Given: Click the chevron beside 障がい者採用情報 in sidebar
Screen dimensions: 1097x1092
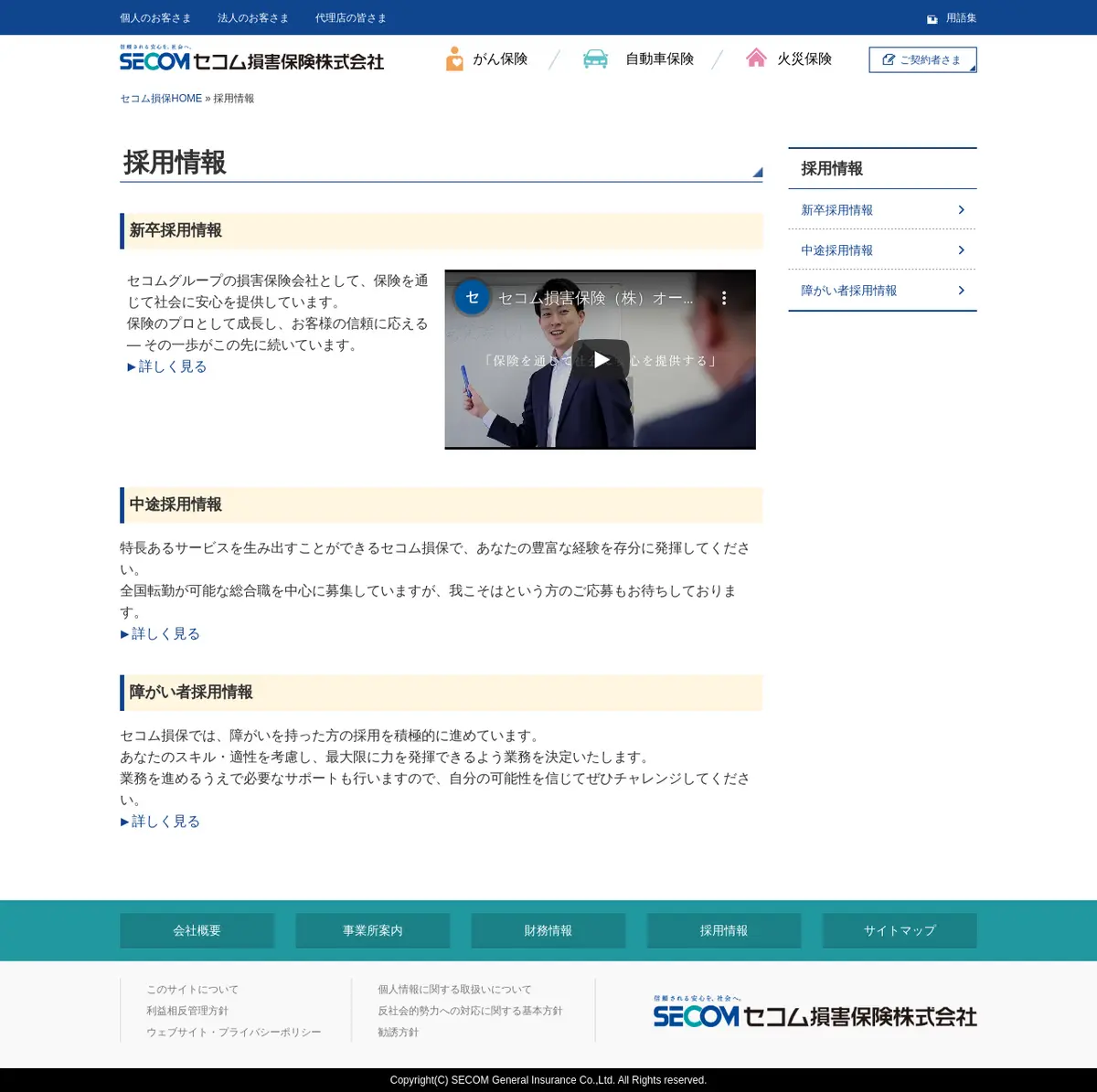Looking at the screenshot, I should [x=961, y=291].
